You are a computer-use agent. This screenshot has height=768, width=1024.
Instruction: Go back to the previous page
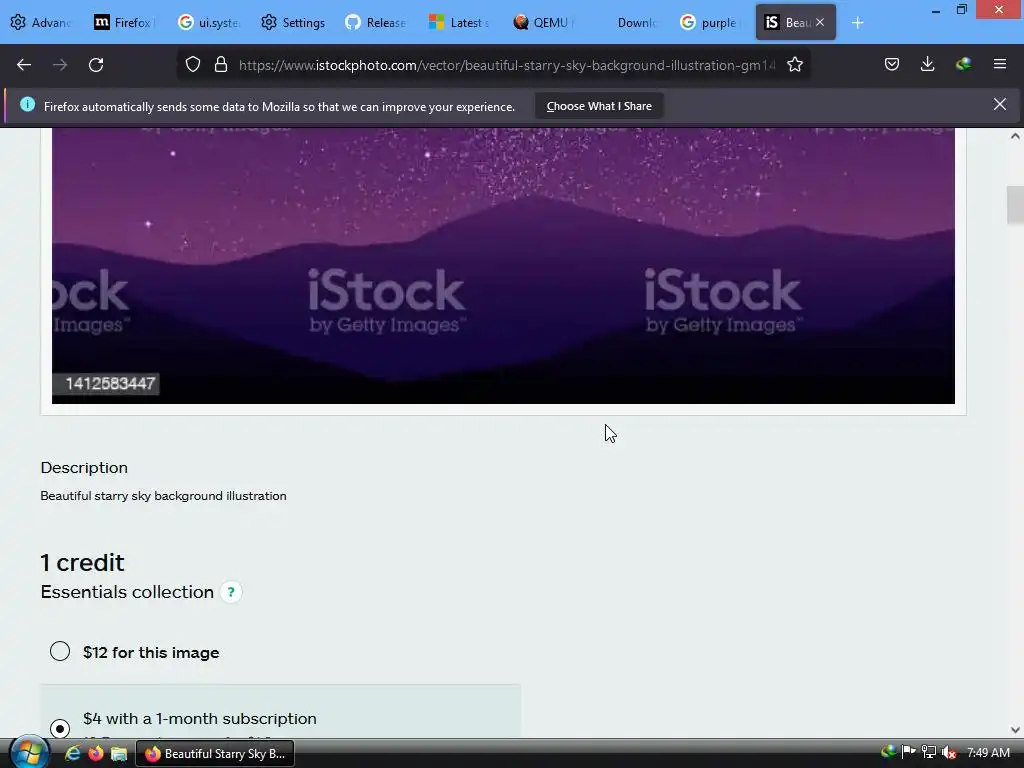click(24, 65)
